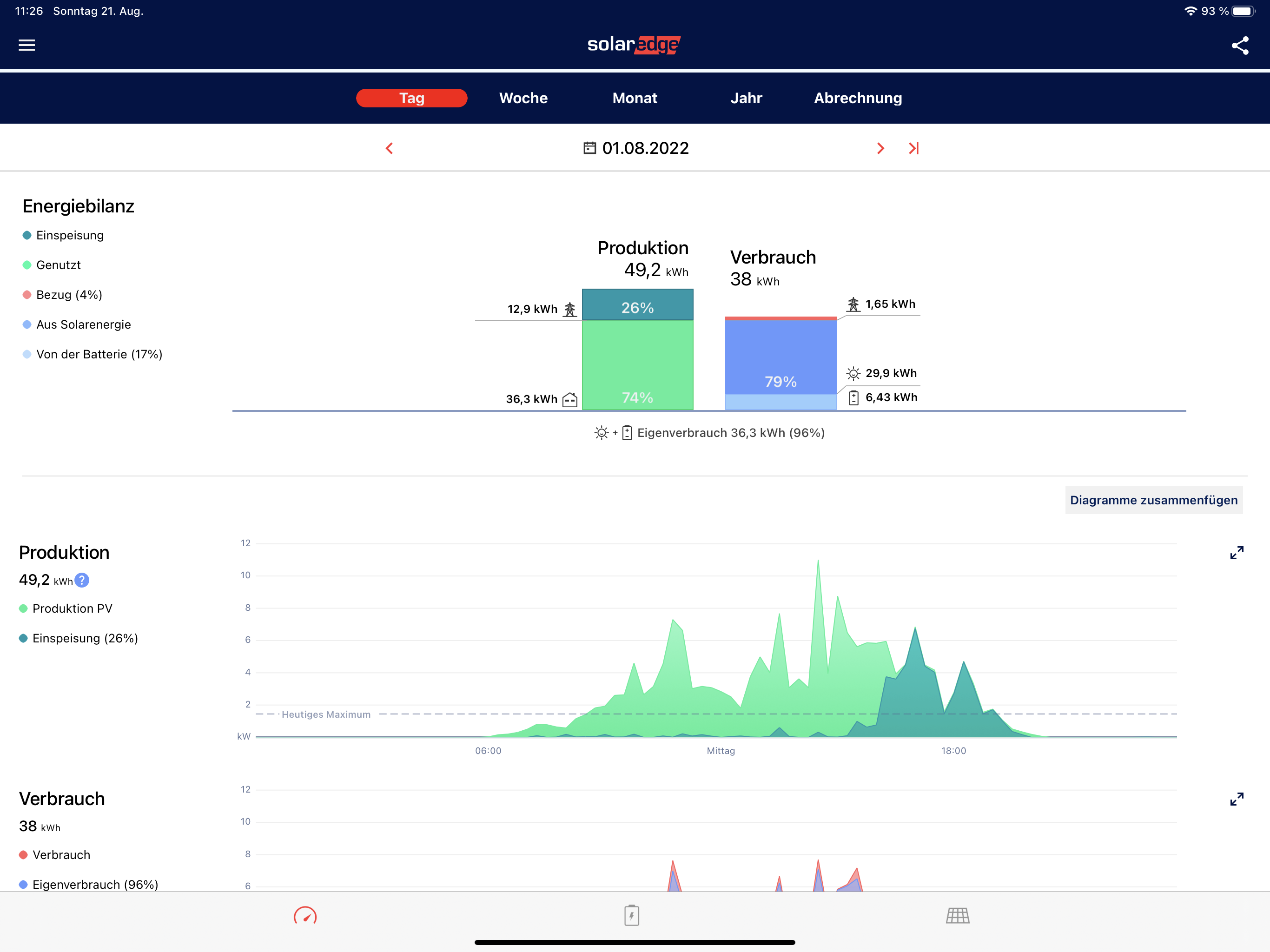This screenshot has height=952, width=1270.
Task: Tap the Produktion help question mark
Action: (82, 581)
